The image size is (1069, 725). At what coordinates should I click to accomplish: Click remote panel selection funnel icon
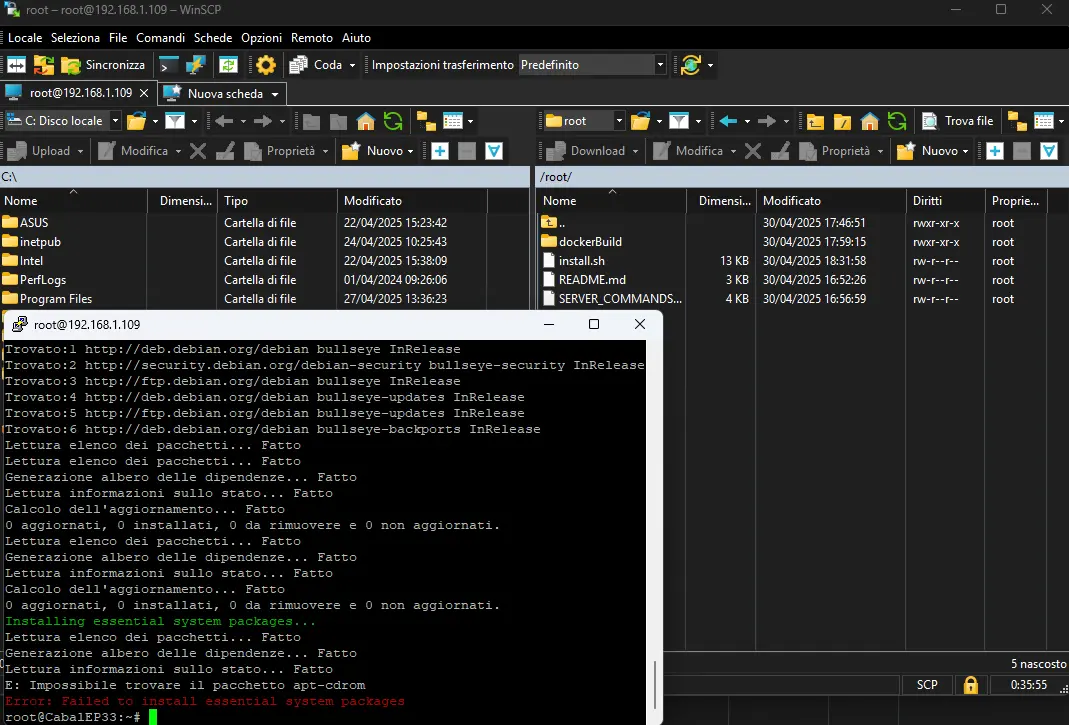(1049, 151)
